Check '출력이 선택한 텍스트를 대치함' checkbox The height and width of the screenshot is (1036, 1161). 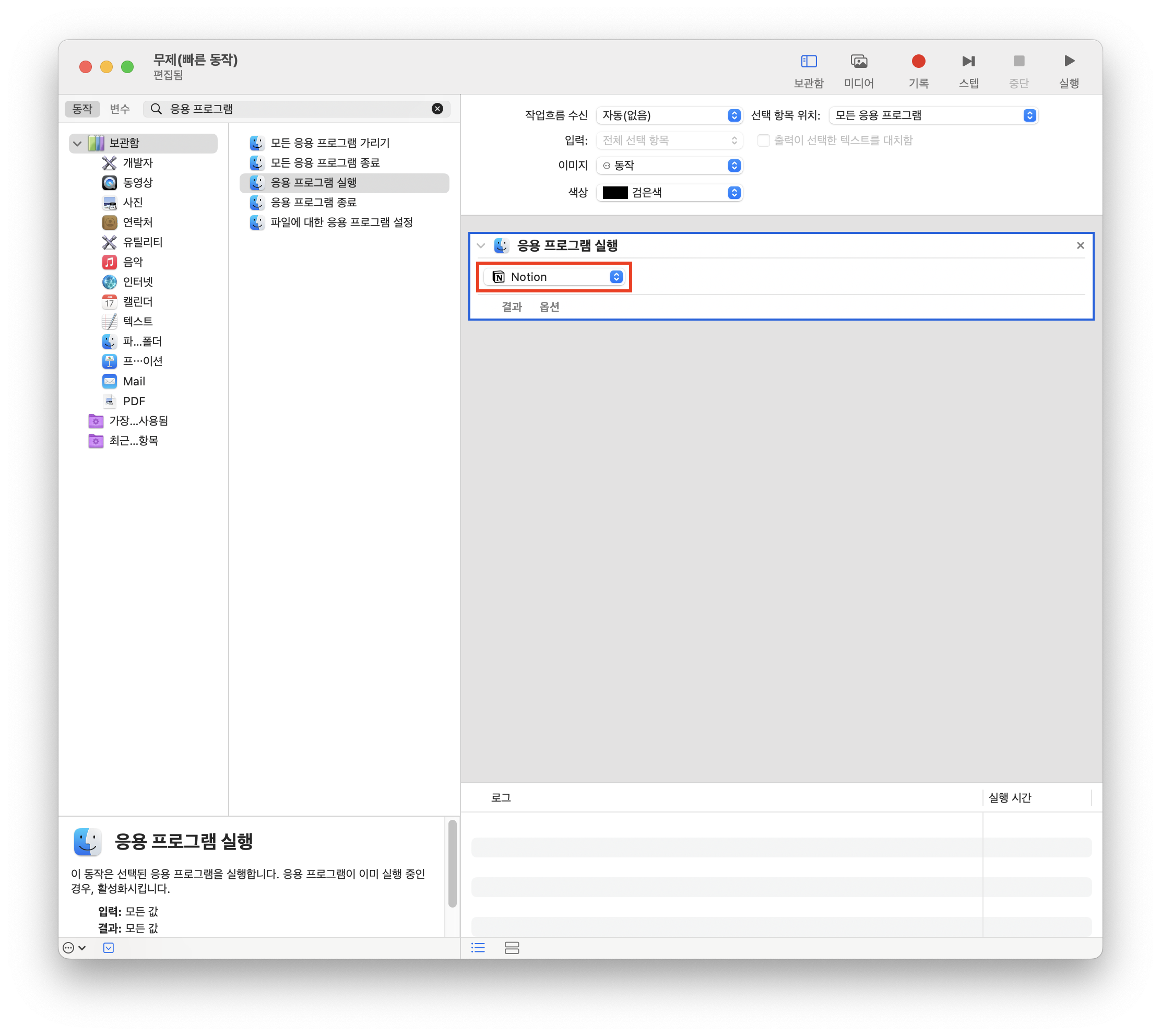(x=763, y=140)
